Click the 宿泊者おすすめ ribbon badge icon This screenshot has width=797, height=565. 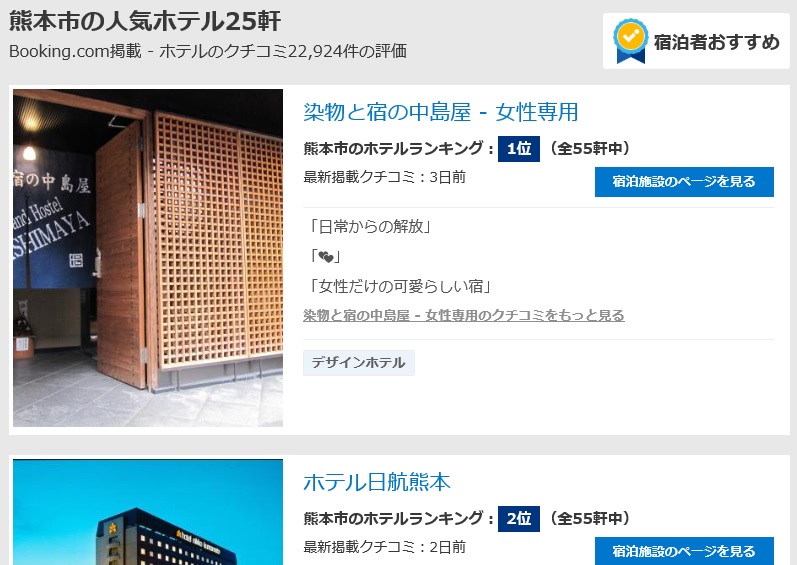(630, 41)
